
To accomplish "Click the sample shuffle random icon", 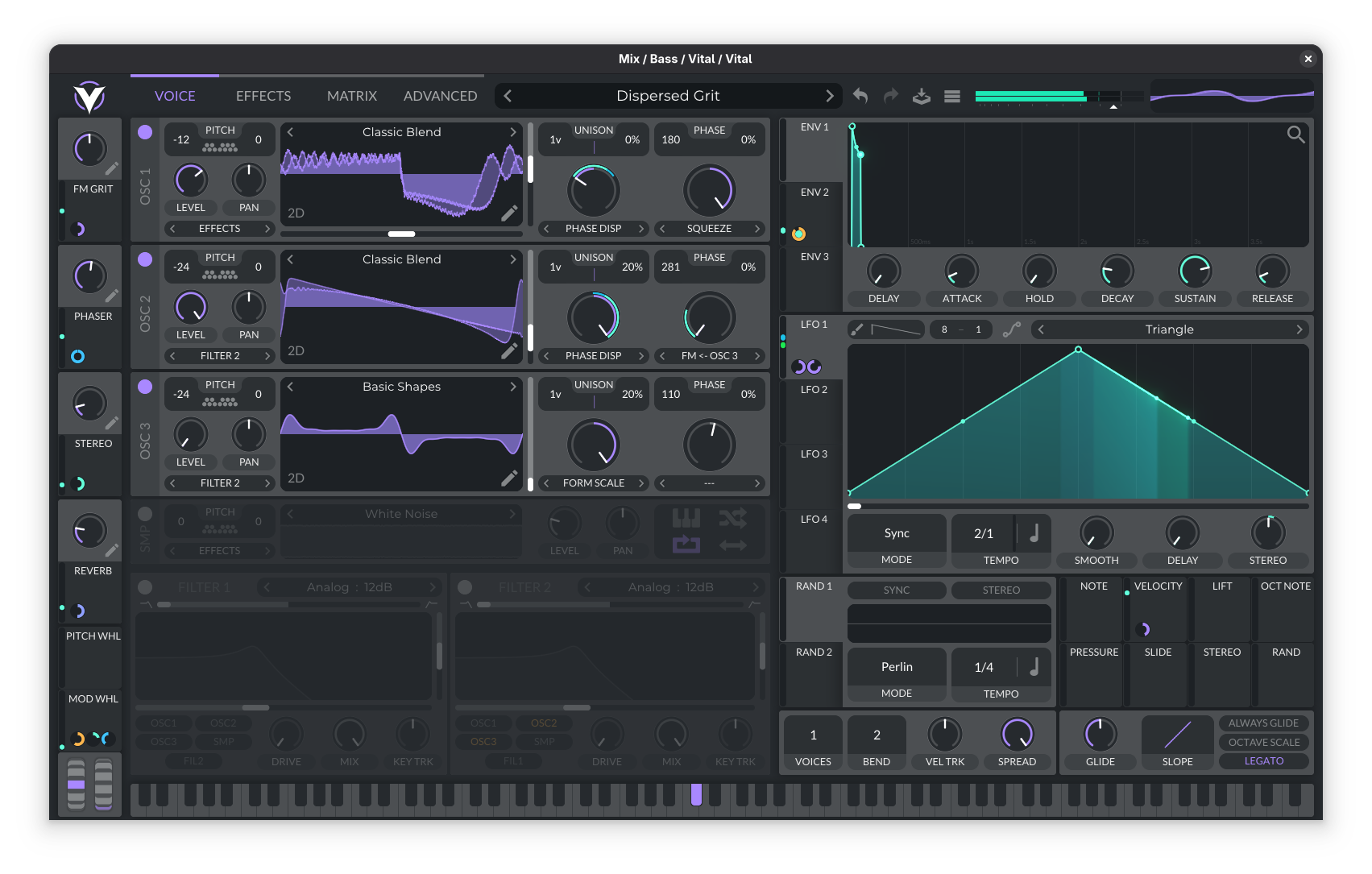I will pos(732,518).
